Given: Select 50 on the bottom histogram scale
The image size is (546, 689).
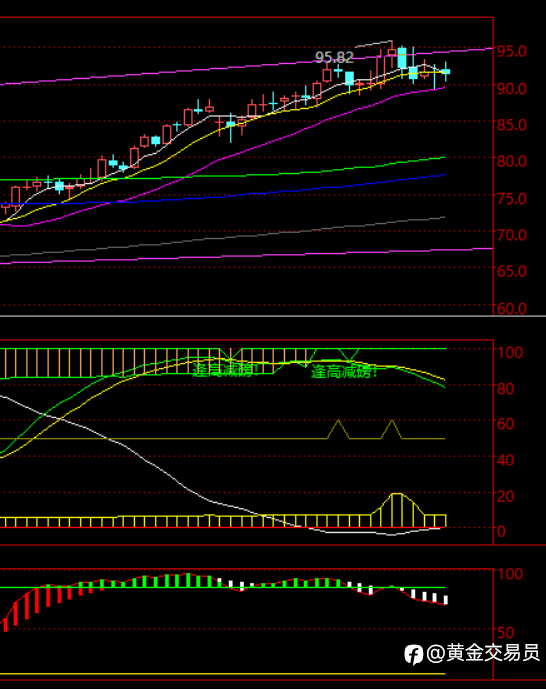Looking at the screenshot, I should click(506, 633).
